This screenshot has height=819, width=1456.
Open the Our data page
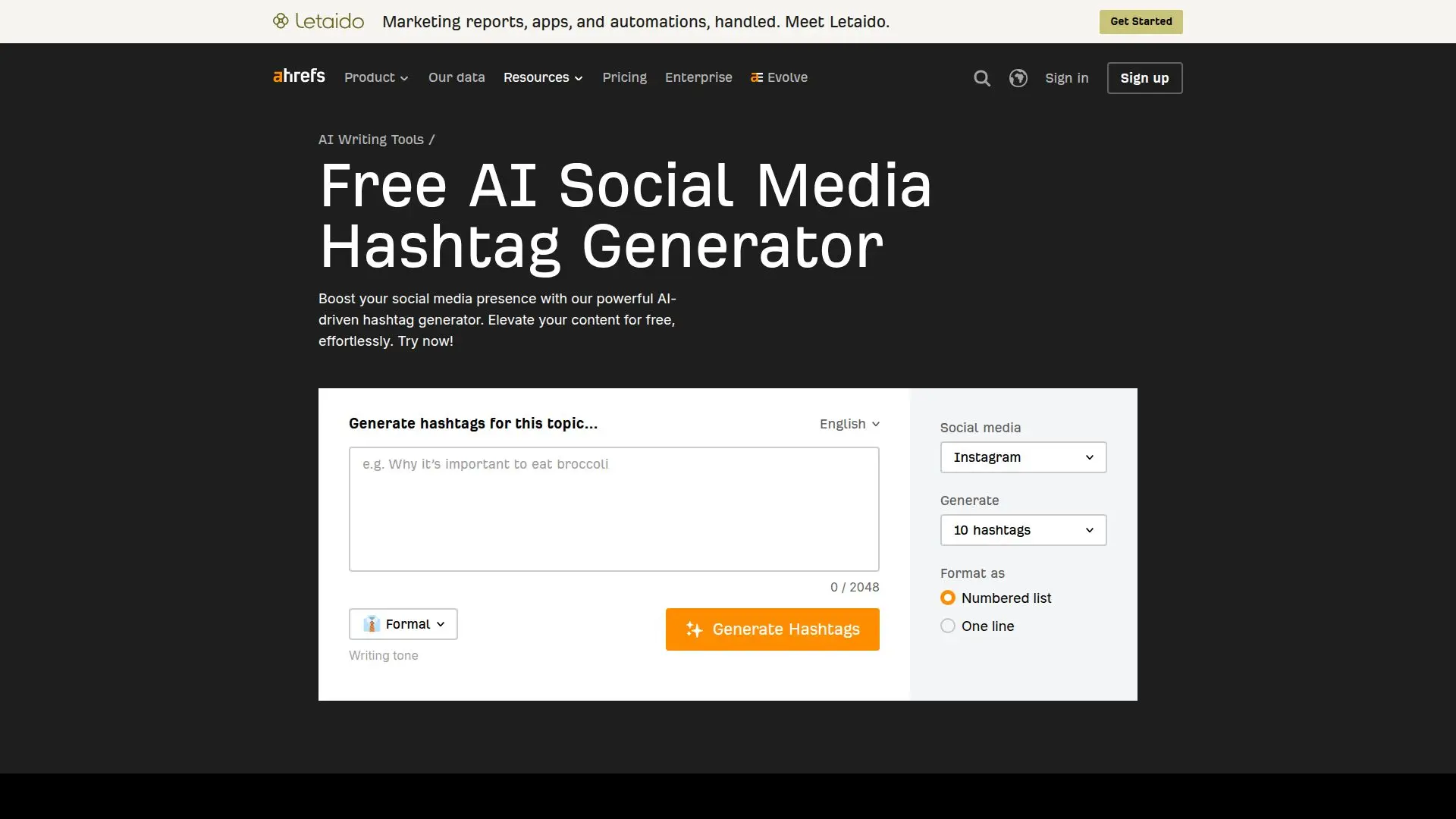[x=457, y=77]
